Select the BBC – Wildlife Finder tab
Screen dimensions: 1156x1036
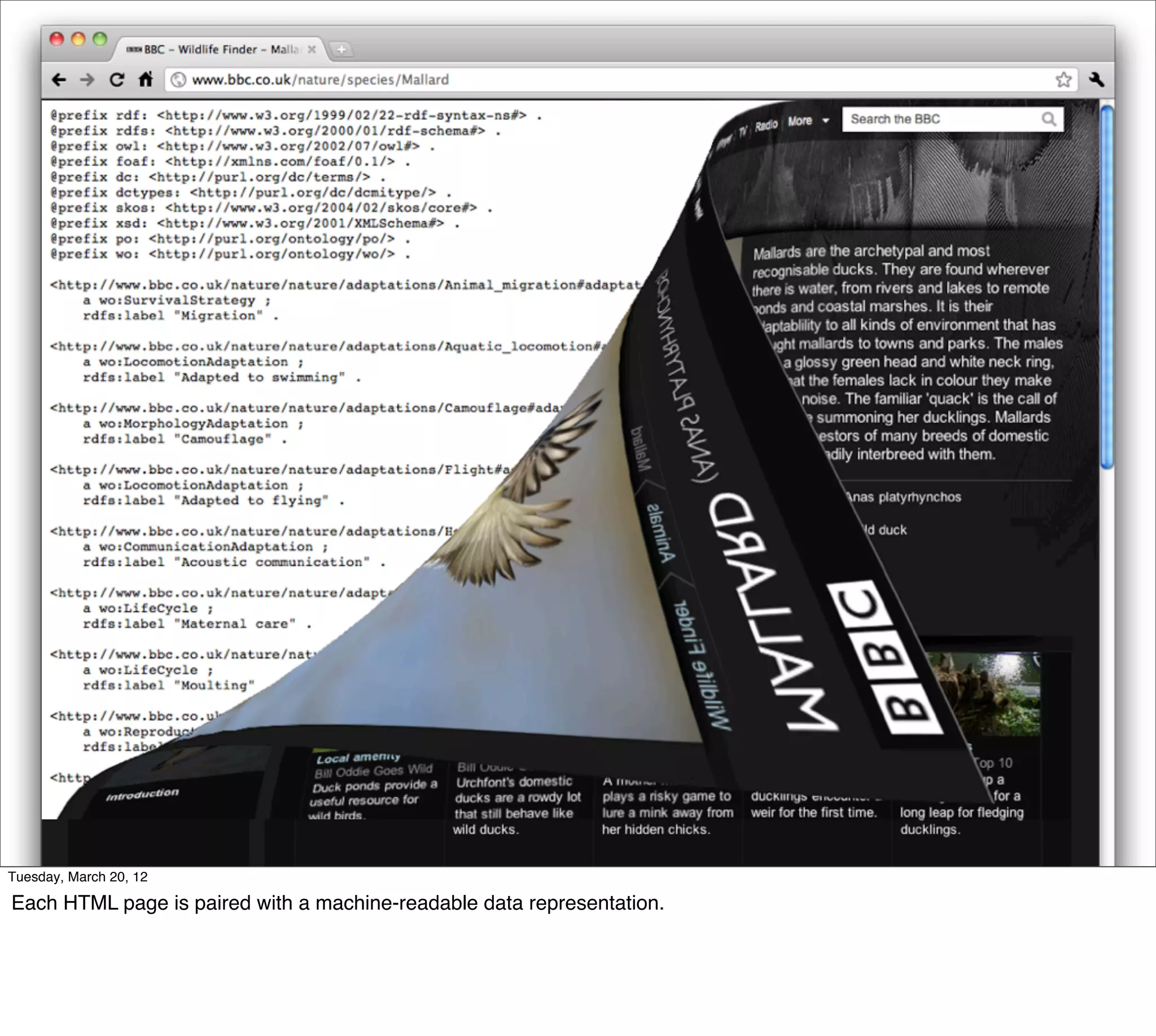click(219, 50)
